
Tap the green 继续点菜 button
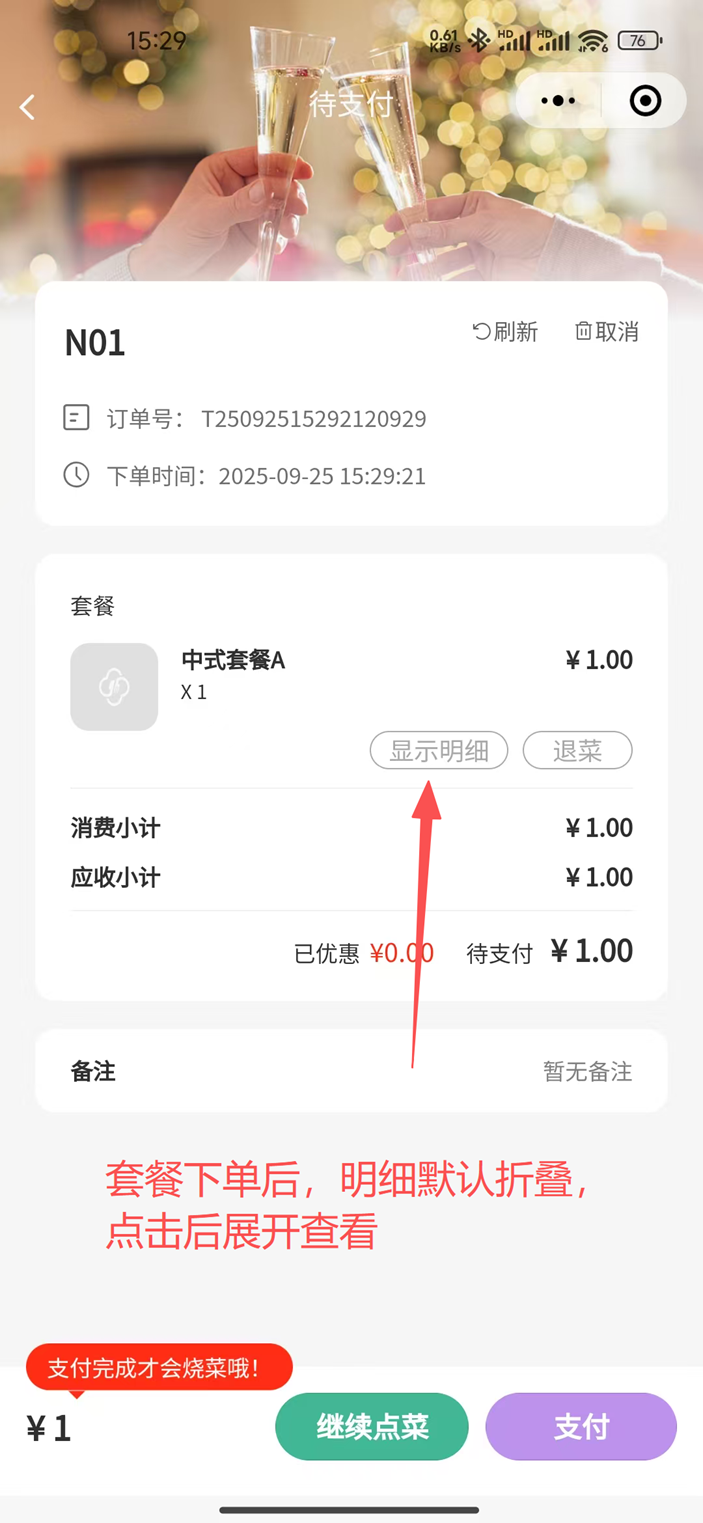[x=372, y=1426]
